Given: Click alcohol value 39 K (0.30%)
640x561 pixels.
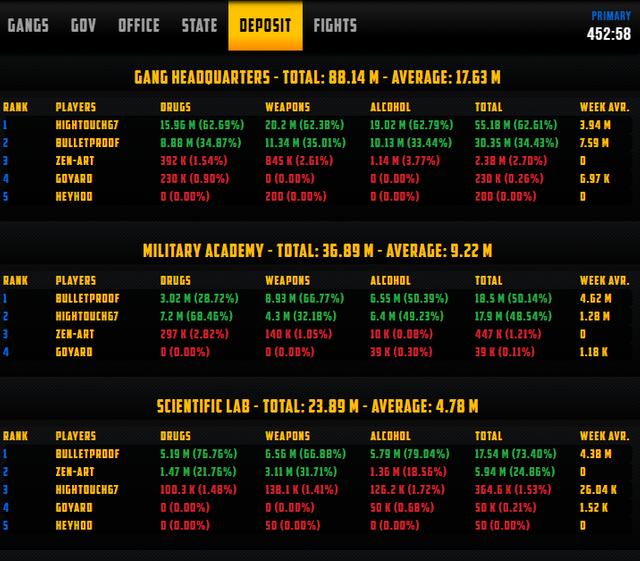Looking at the screenshot, I should 401,352.
